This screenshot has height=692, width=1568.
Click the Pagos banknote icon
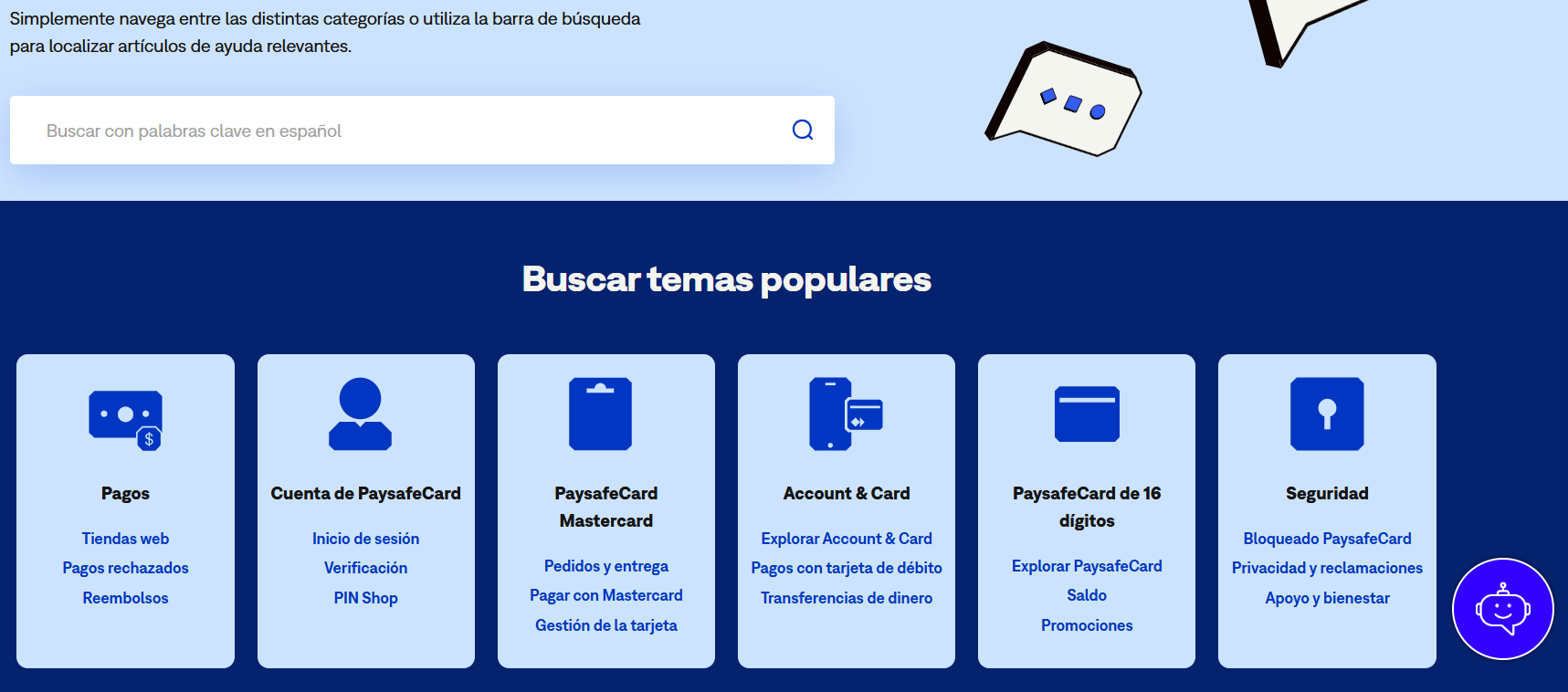pos(125,420)
